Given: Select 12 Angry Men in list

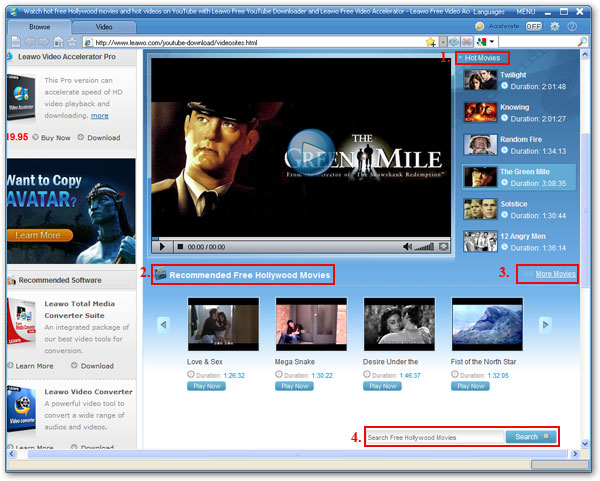Looking at the screenshot, I should (519, 241).
